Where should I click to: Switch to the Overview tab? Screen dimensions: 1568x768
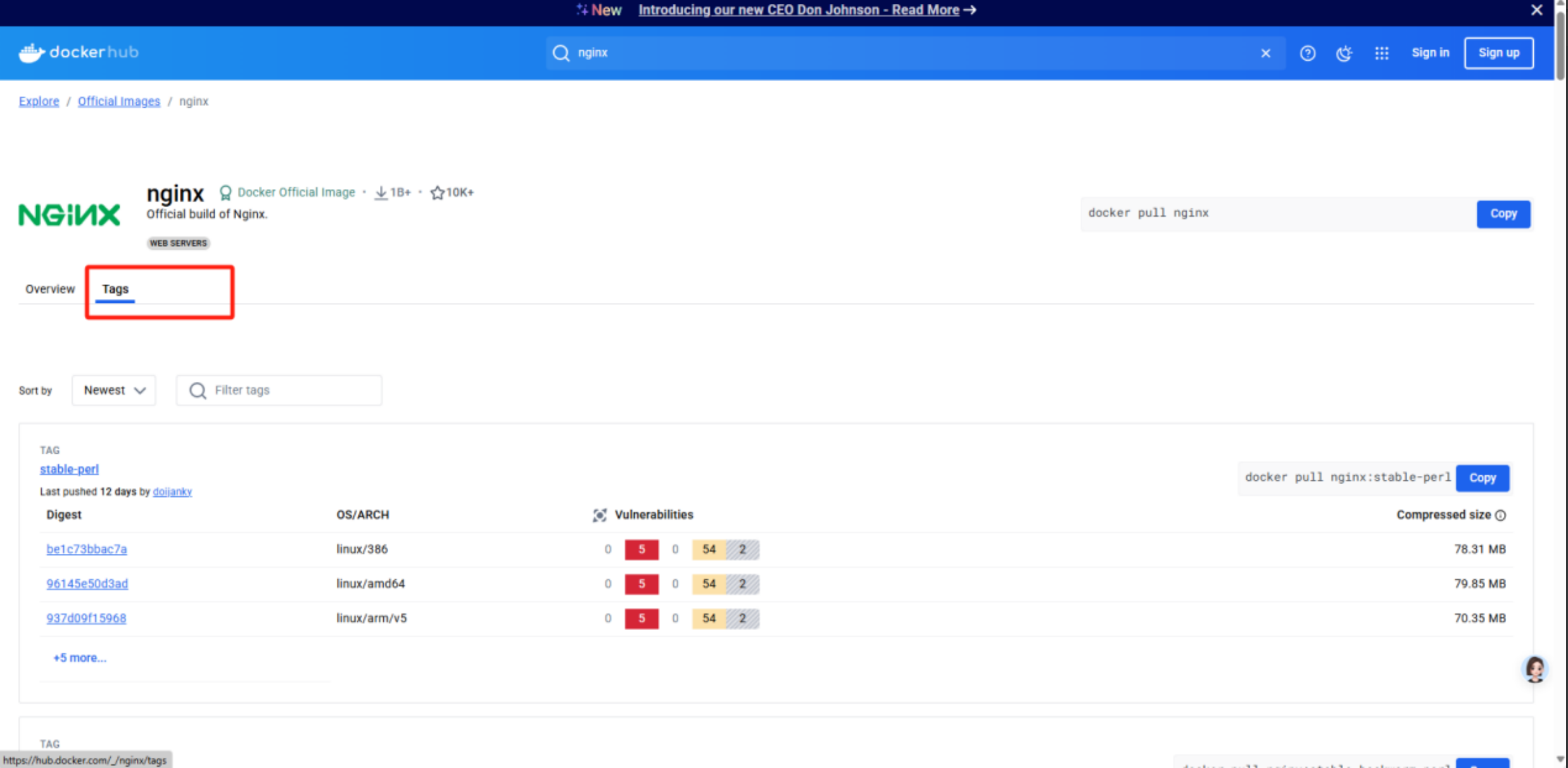tap(50, 289)
